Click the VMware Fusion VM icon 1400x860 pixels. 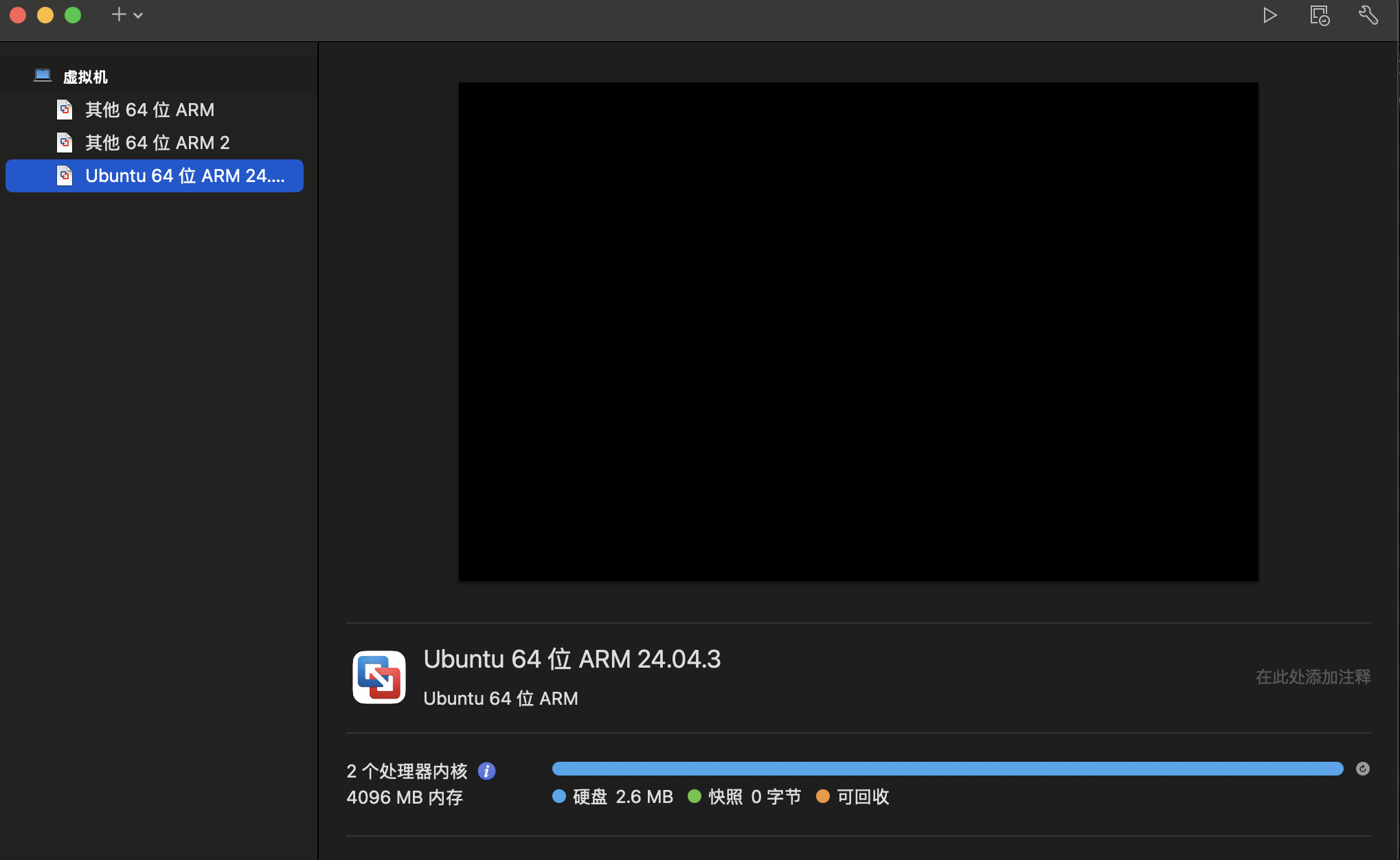pos(379,677)
